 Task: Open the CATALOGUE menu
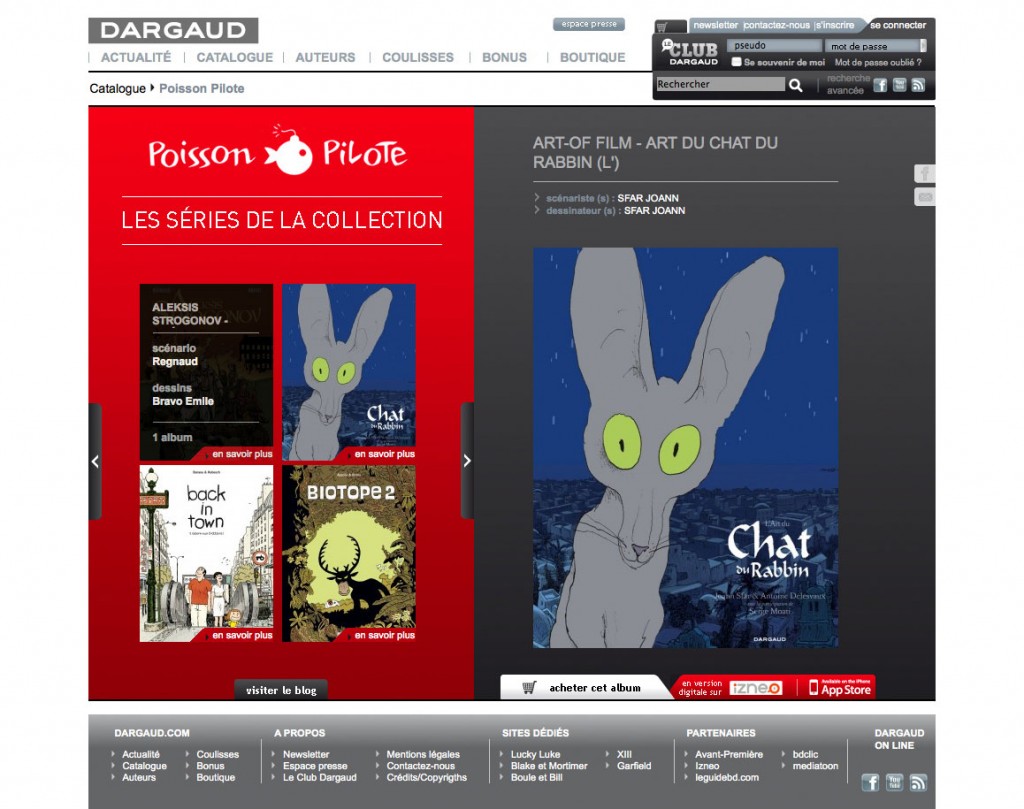pos(234,57)
